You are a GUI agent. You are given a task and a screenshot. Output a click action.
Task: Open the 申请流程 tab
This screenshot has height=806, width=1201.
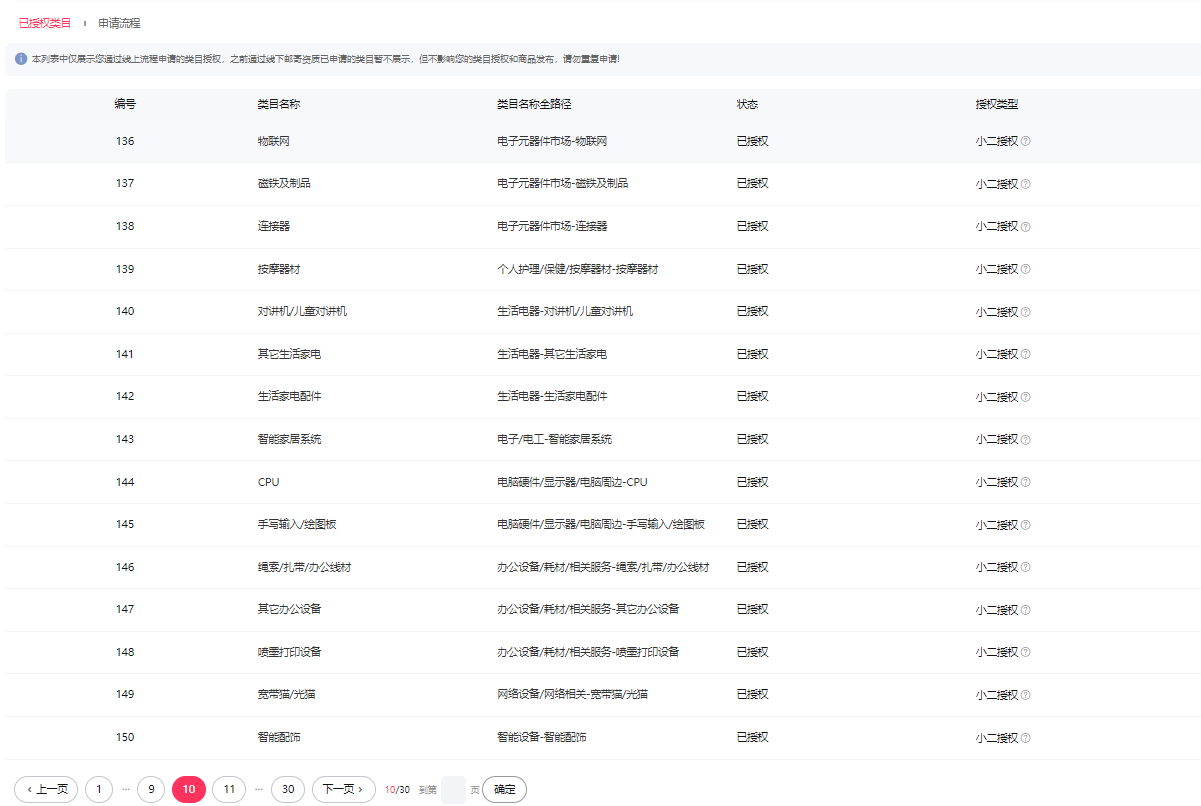click(119, 22)
